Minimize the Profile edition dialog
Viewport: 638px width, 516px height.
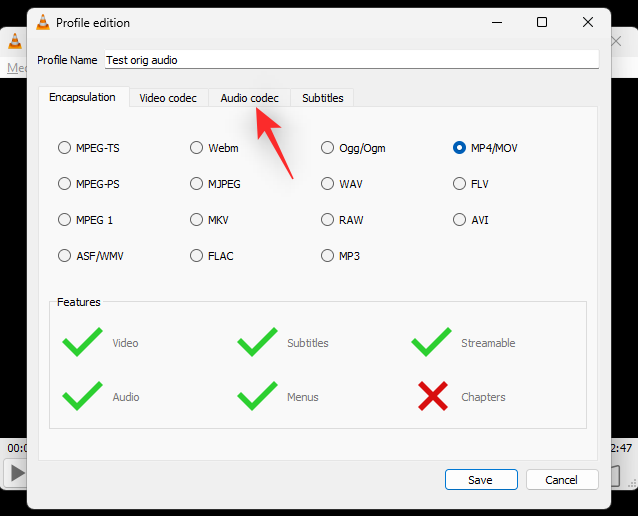(x=497, y=22)
